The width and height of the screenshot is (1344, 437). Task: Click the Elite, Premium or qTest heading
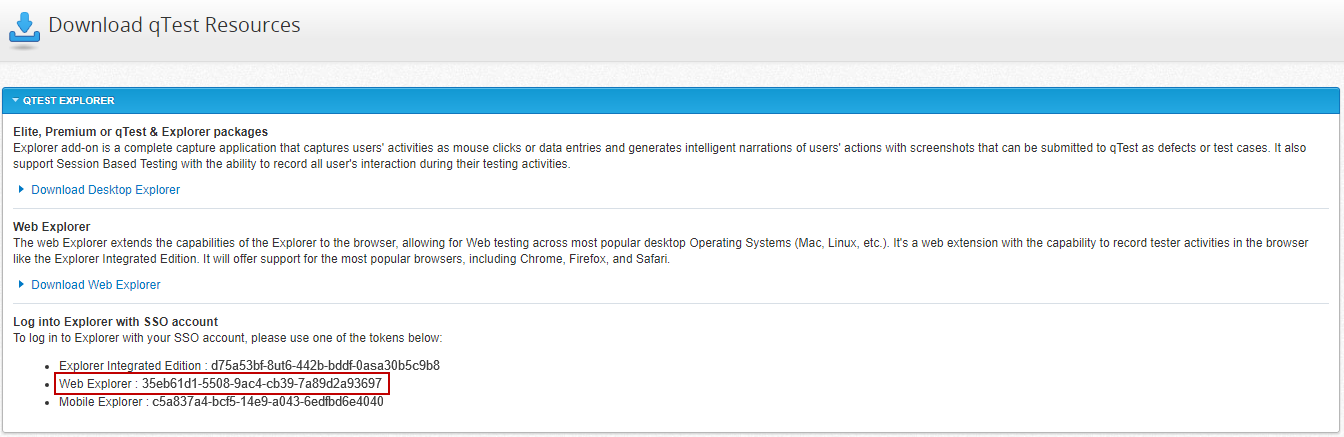click(140, 132)
